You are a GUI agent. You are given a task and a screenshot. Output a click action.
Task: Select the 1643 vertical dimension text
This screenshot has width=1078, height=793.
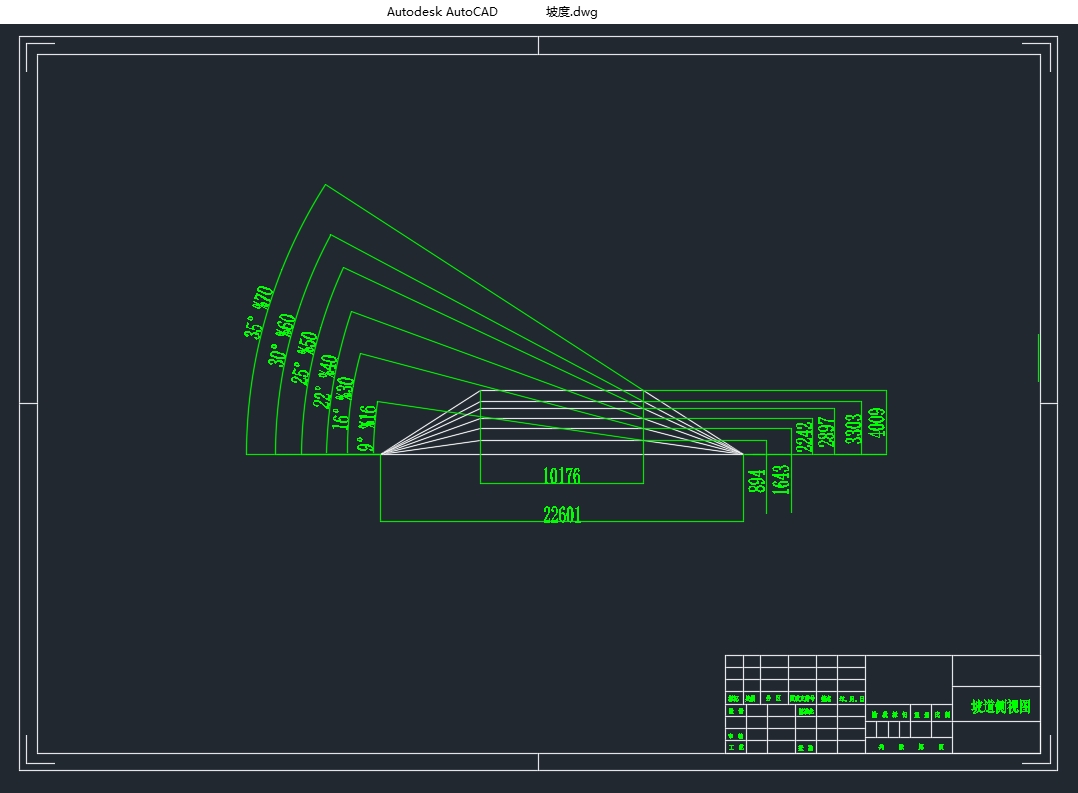click(x=781, y=479)
